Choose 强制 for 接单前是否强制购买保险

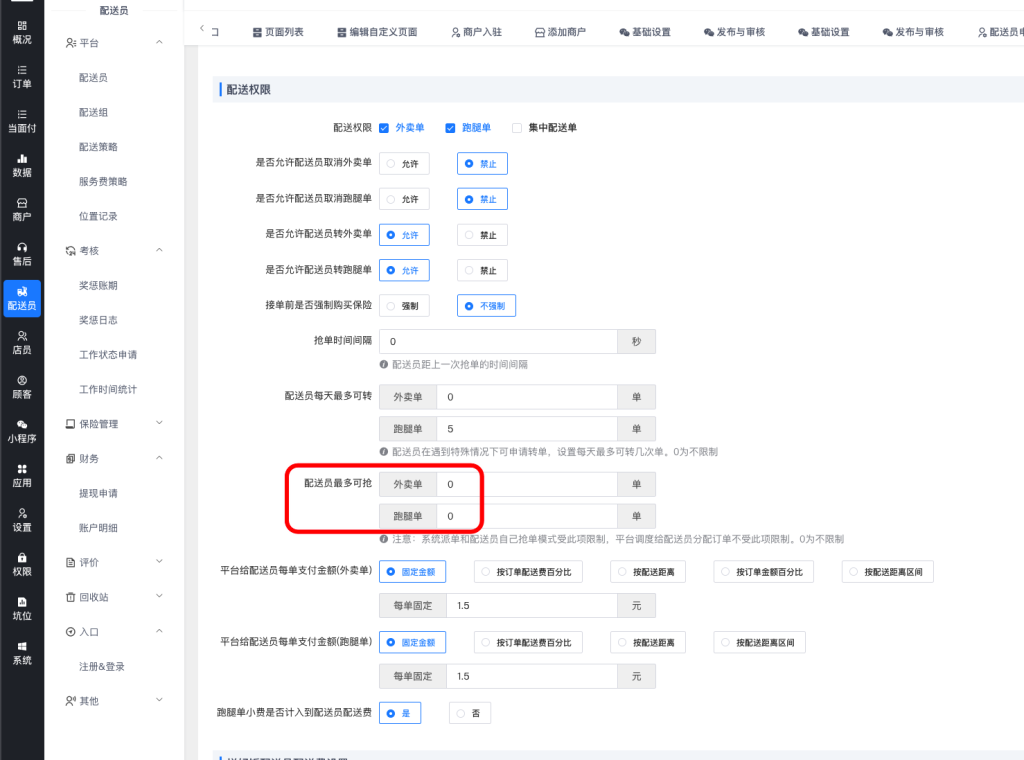tap(404, 305)
